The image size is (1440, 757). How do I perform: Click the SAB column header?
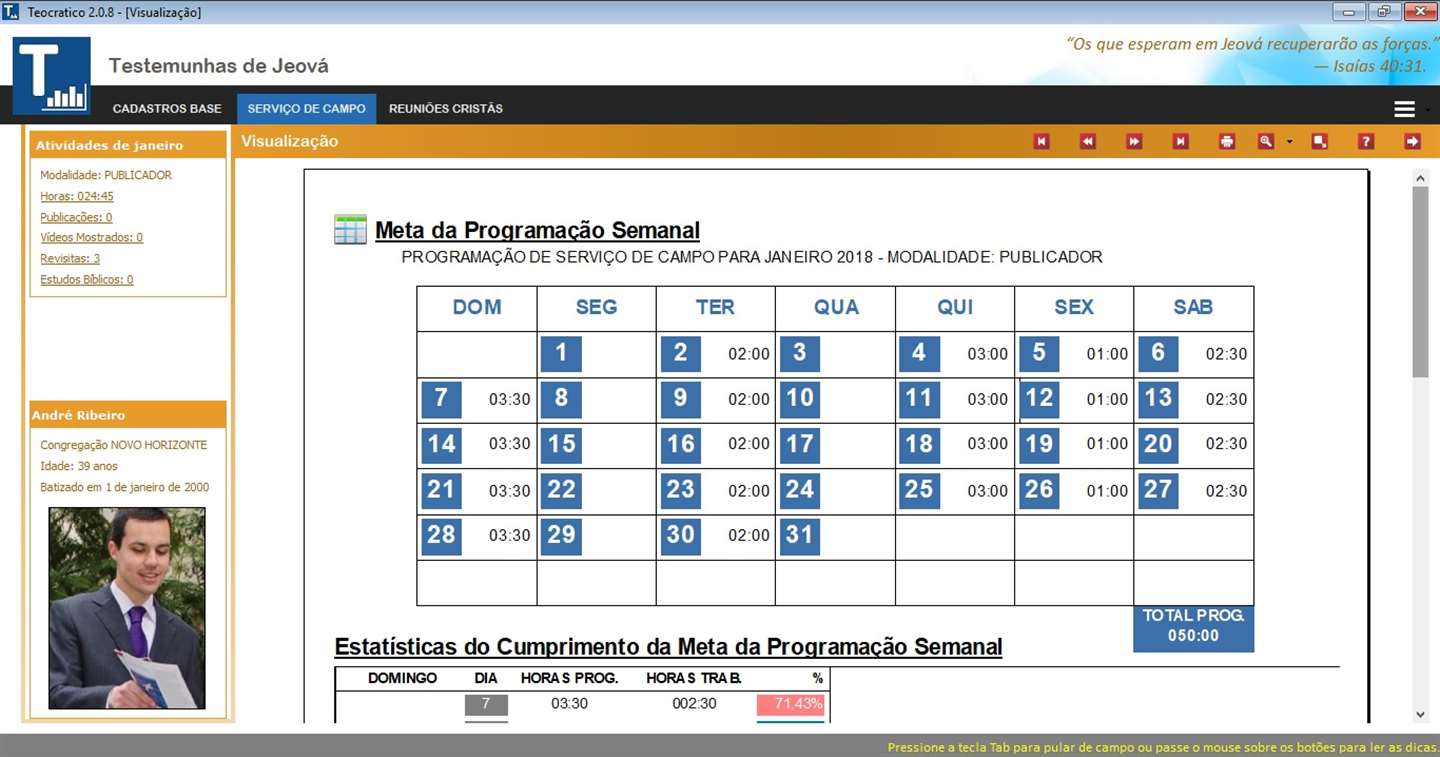click(x=1193, y=308)
